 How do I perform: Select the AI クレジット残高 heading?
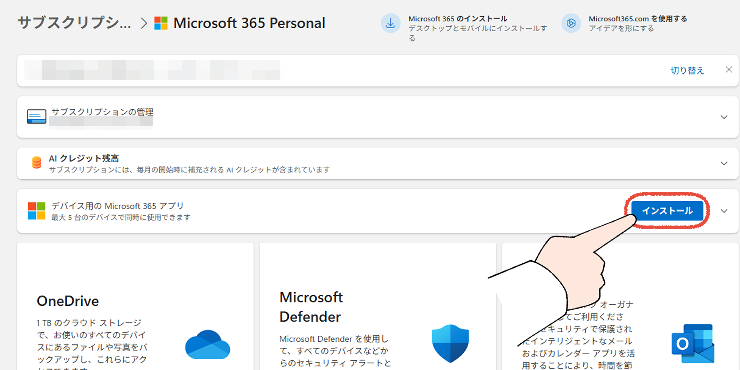(83, 158)
